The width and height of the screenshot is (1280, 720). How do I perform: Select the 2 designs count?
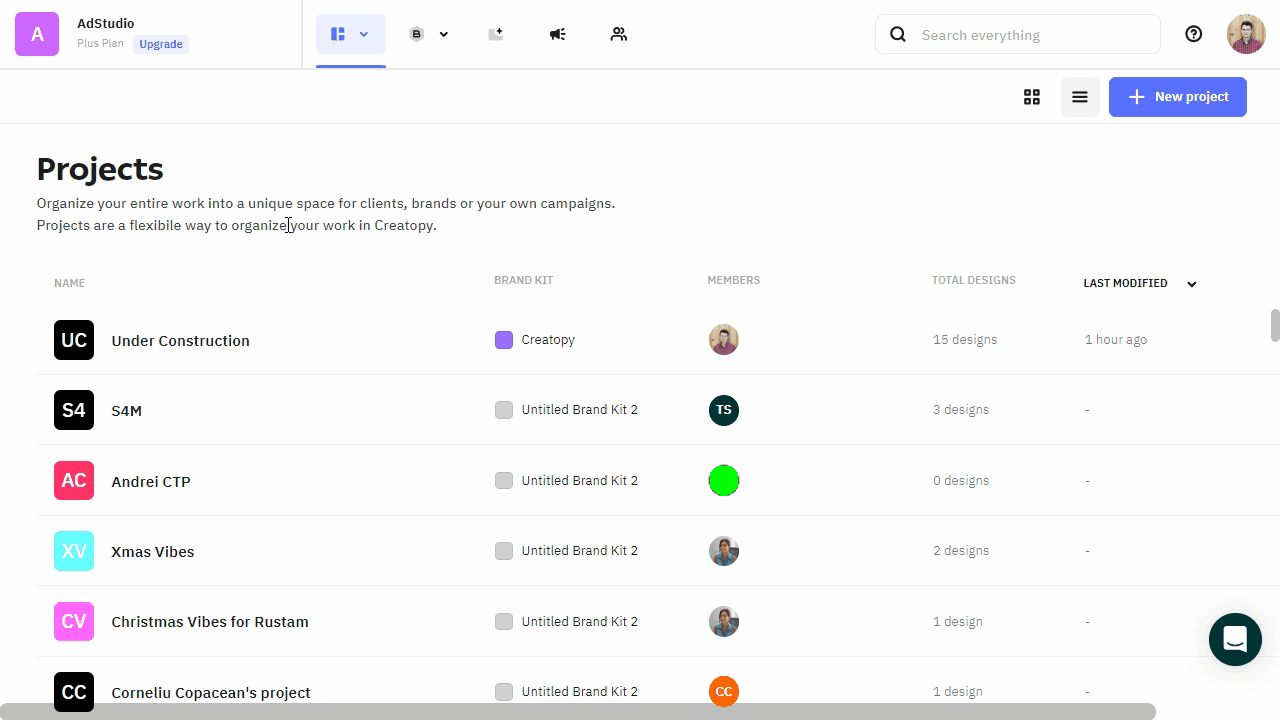click(x=961, y=551)
